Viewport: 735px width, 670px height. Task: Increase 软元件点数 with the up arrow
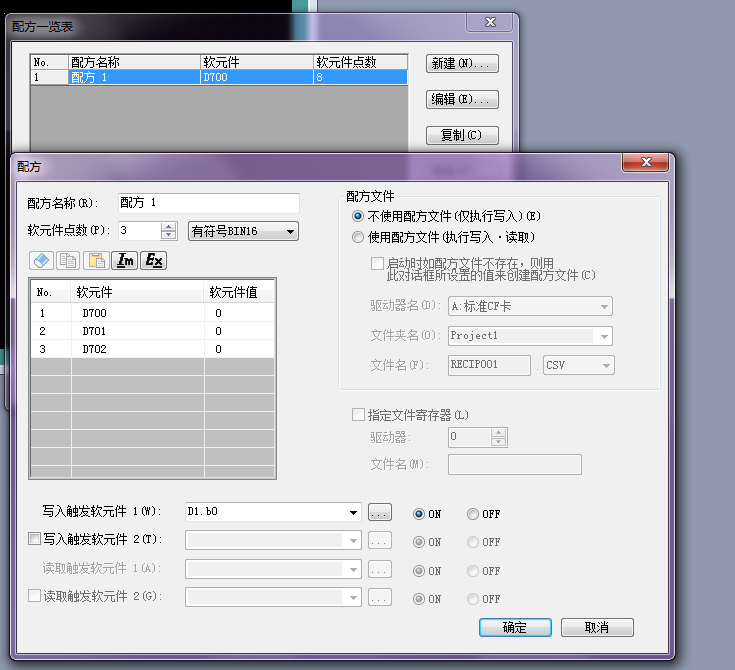click(x=169, y=226)
